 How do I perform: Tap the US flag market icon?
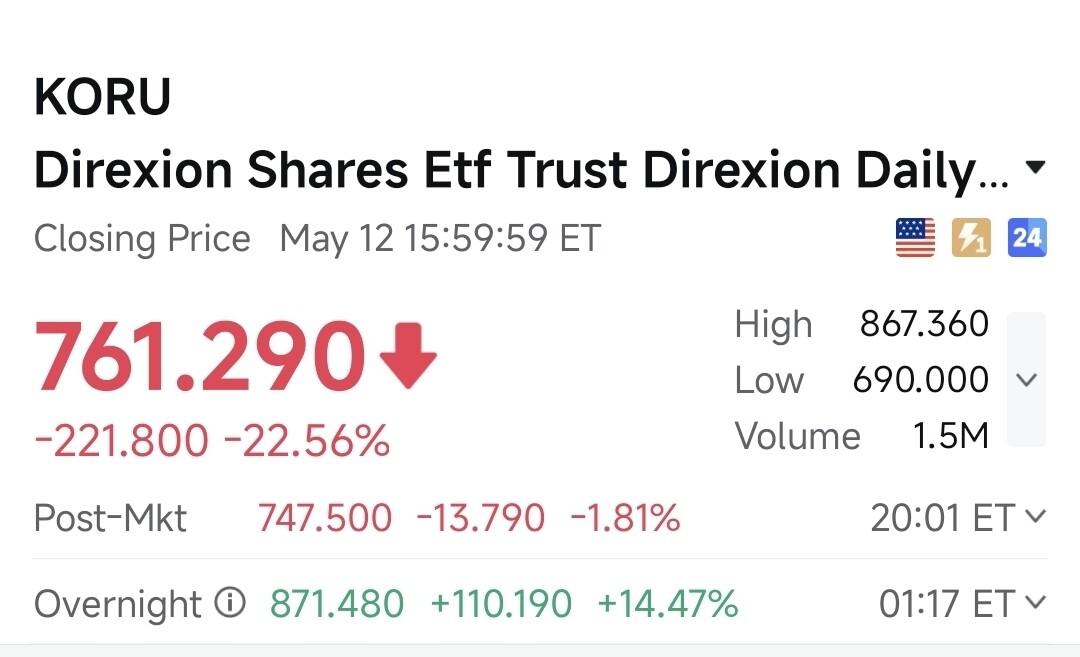(915, 238)
